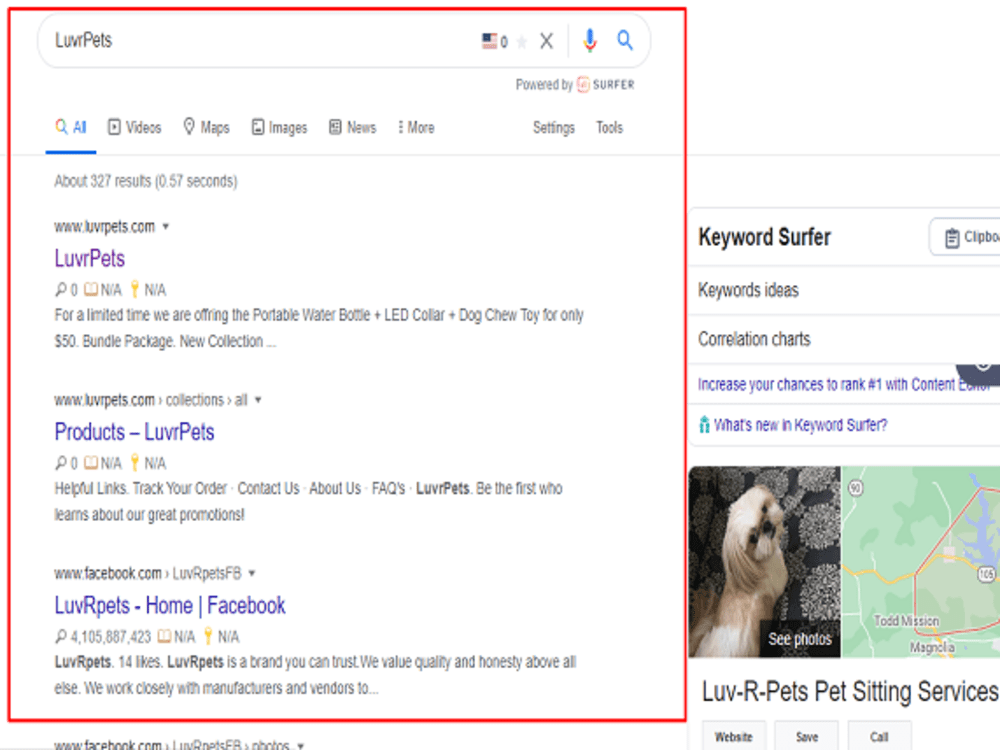Click the key icon under the Facebook result
The image size is (1000, 750).
208,636
